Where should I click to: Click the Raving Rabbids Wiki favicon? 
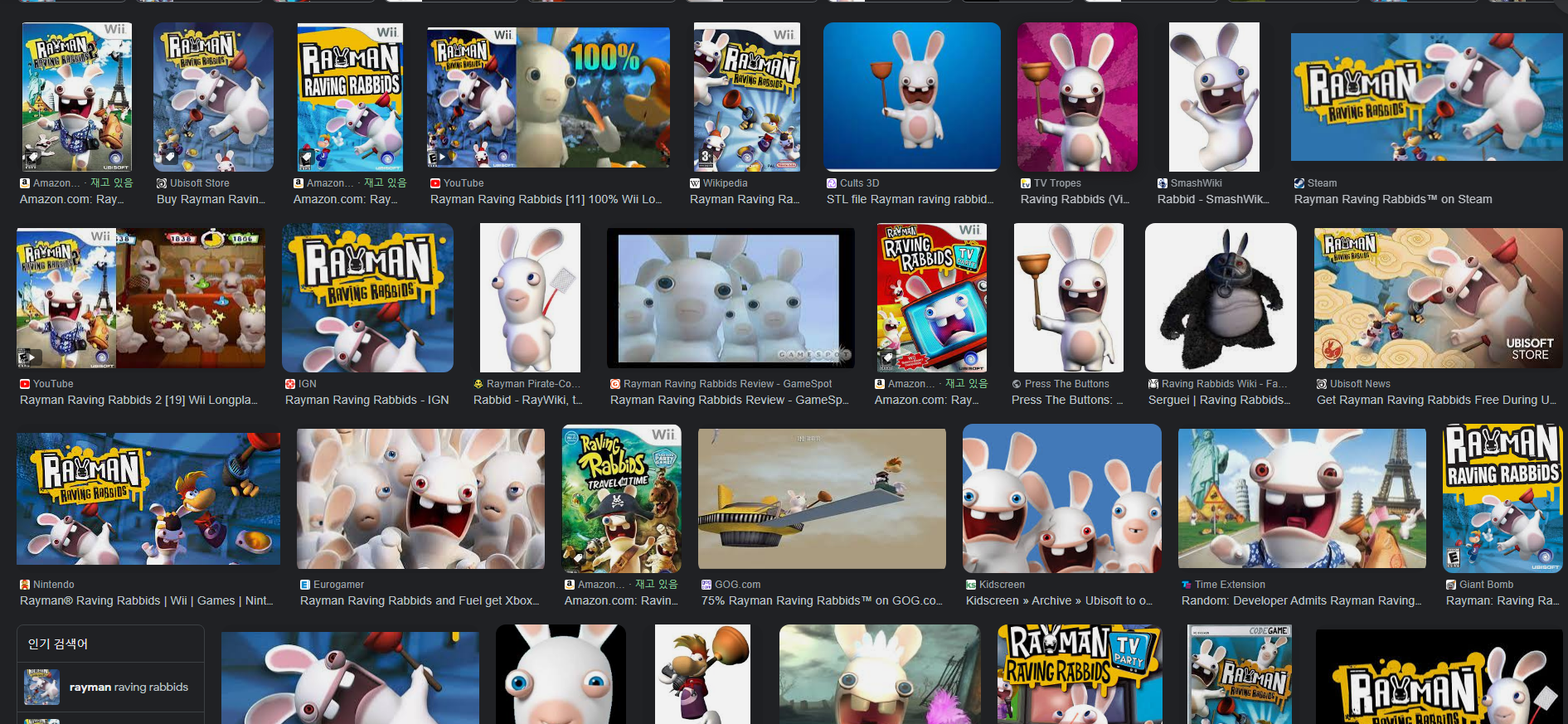click(1153, 384)
